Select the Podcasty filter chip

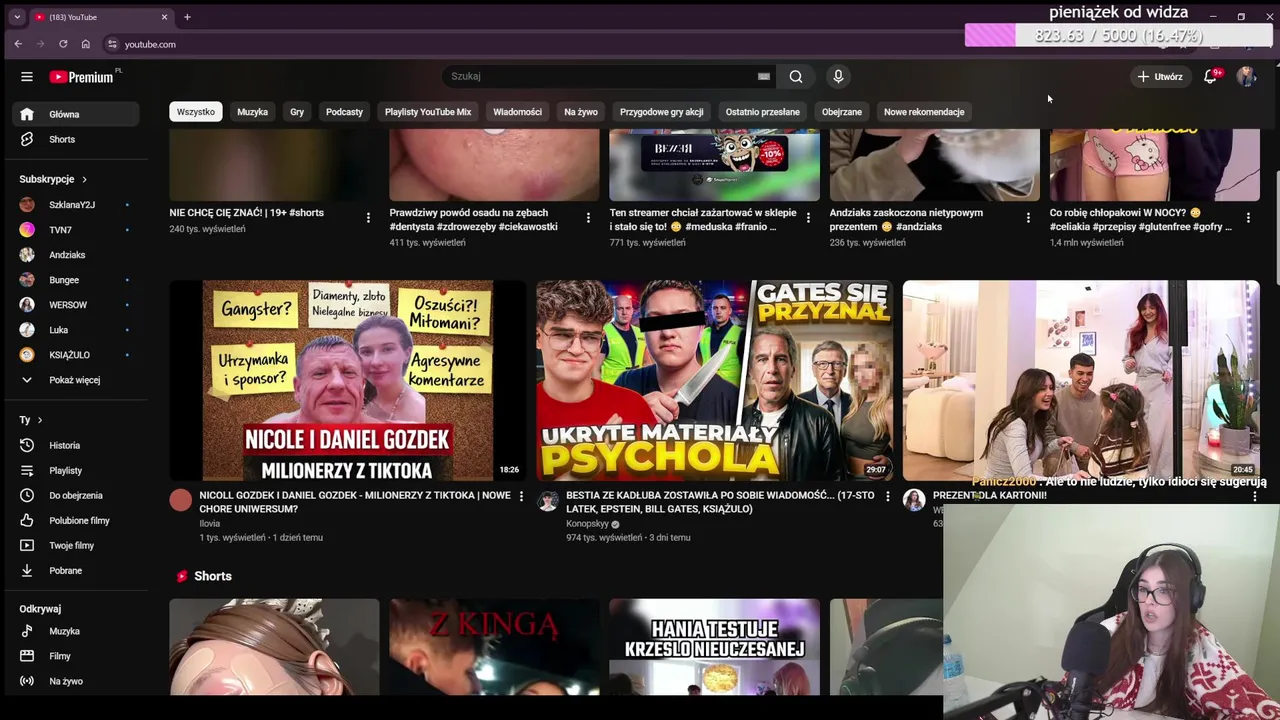[344, 112]
